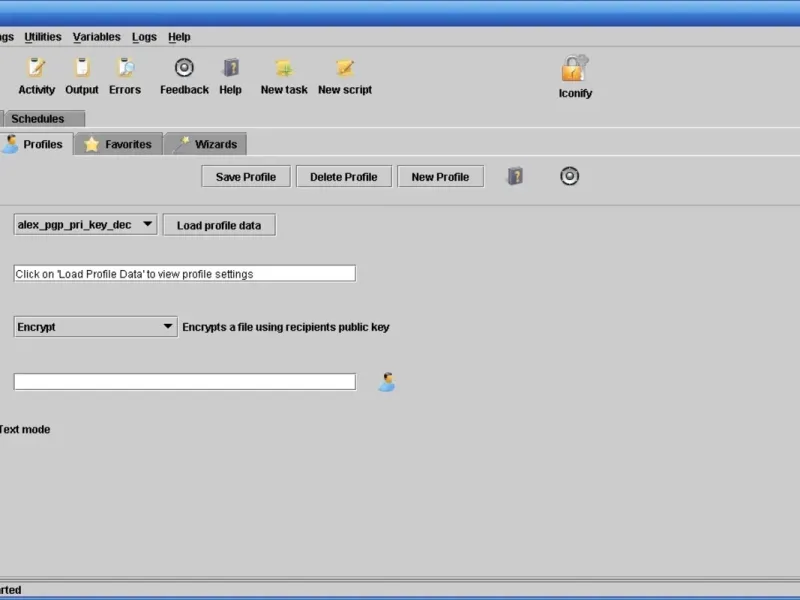This screenshot has width=800, height=600.
Task: Select the Profiles tab
Action: click(36, 144)
